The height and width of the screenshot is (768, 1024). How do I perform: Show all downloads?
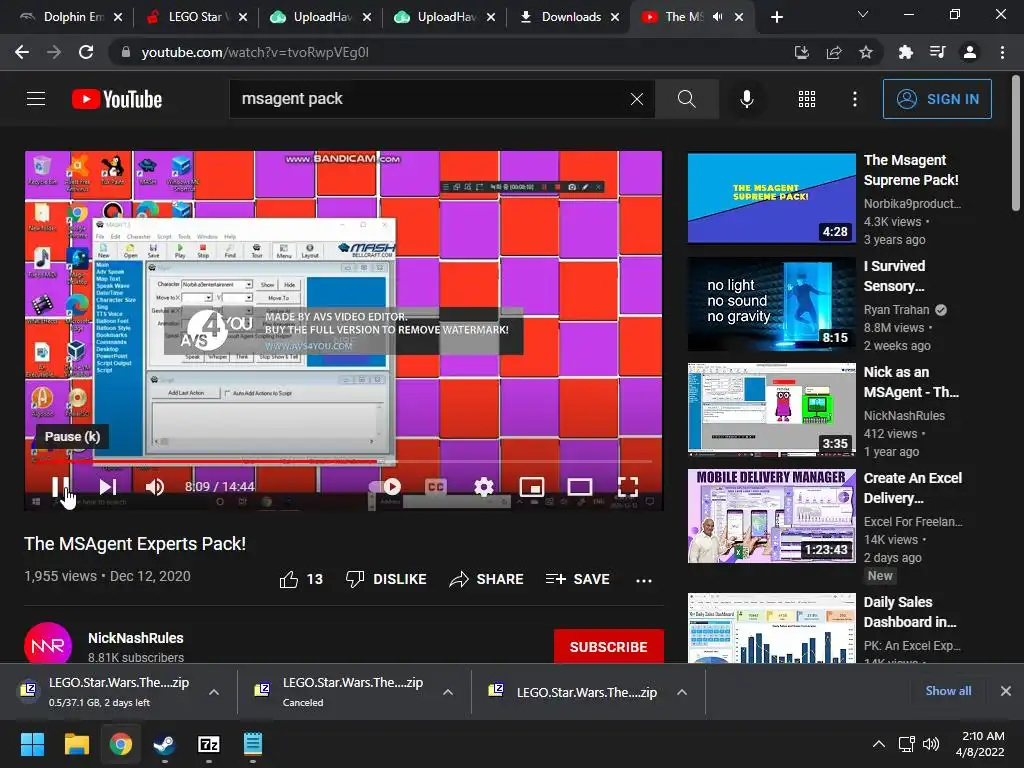click(948, 691)
